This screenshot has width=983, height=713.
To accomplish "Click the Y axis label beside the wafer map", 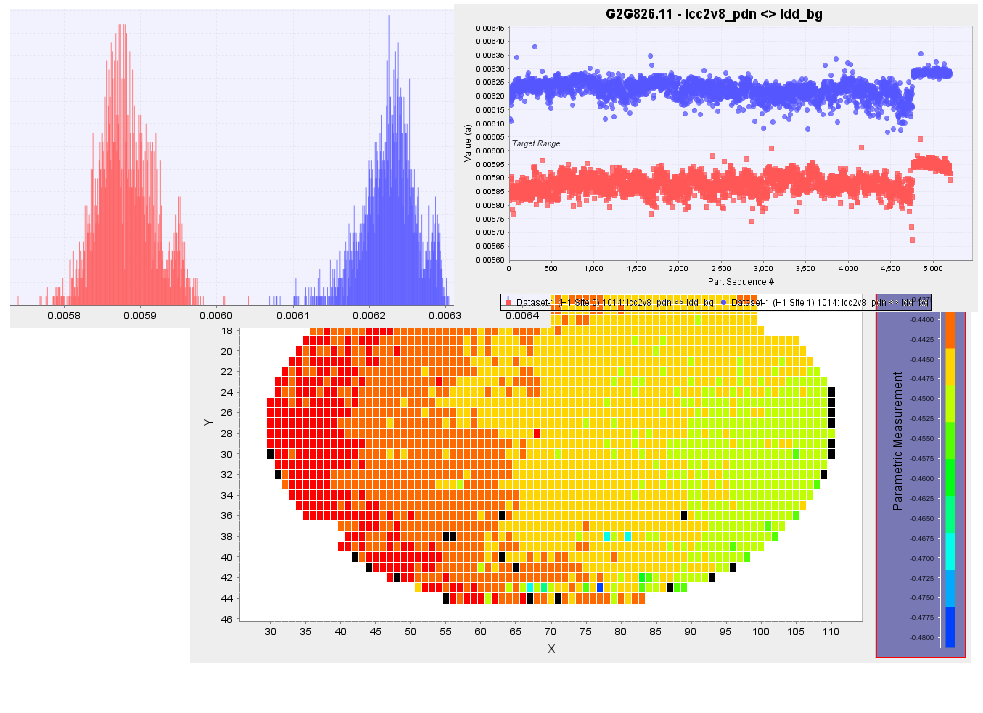I will coord(208,422).
